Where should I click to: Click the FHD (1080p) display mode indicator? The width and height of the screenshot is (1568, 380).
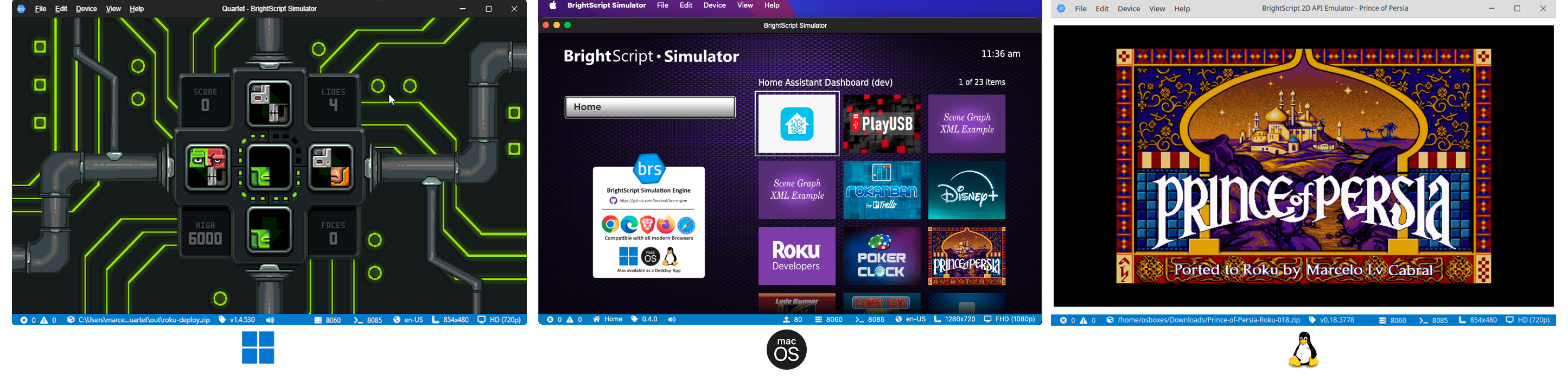(1010, 320)
